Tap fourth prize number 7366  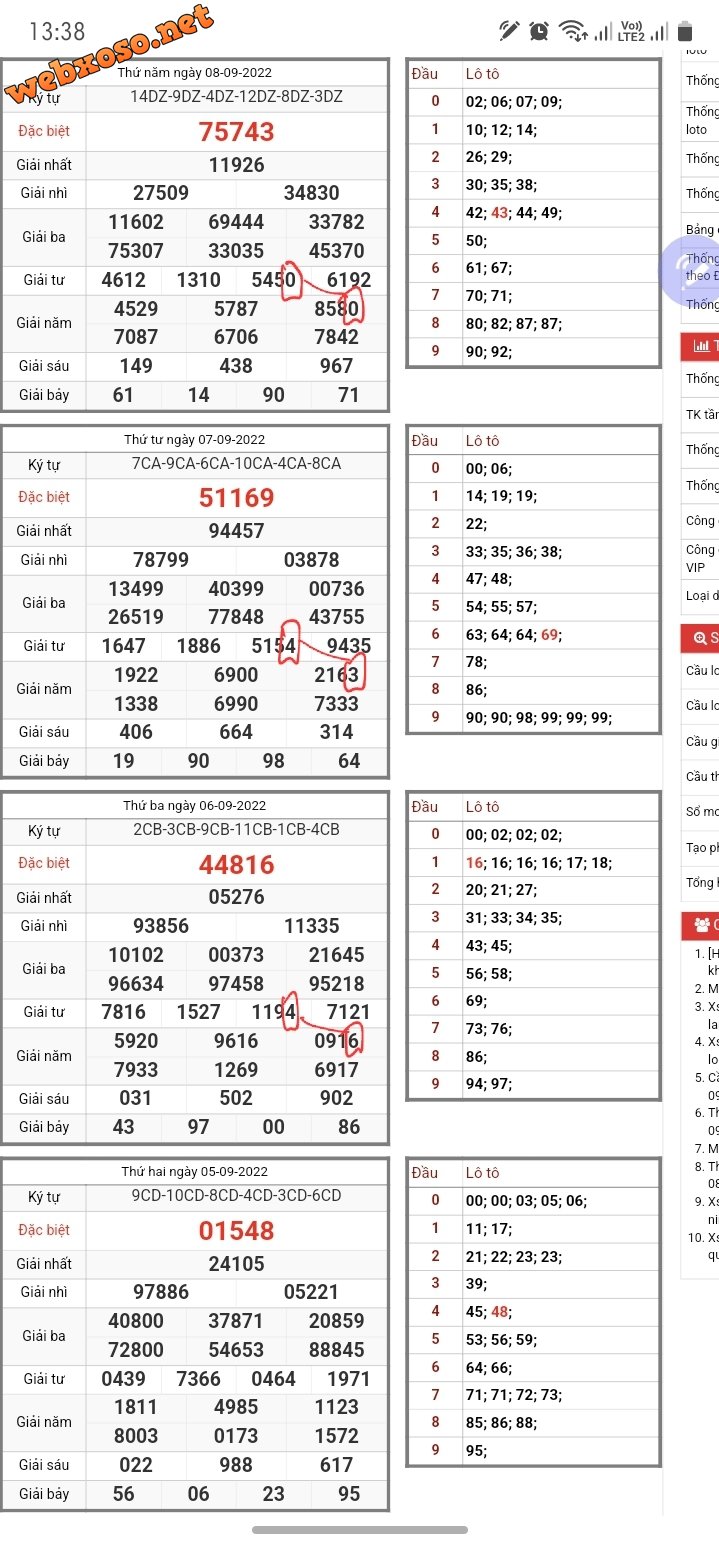(198, 1379)
